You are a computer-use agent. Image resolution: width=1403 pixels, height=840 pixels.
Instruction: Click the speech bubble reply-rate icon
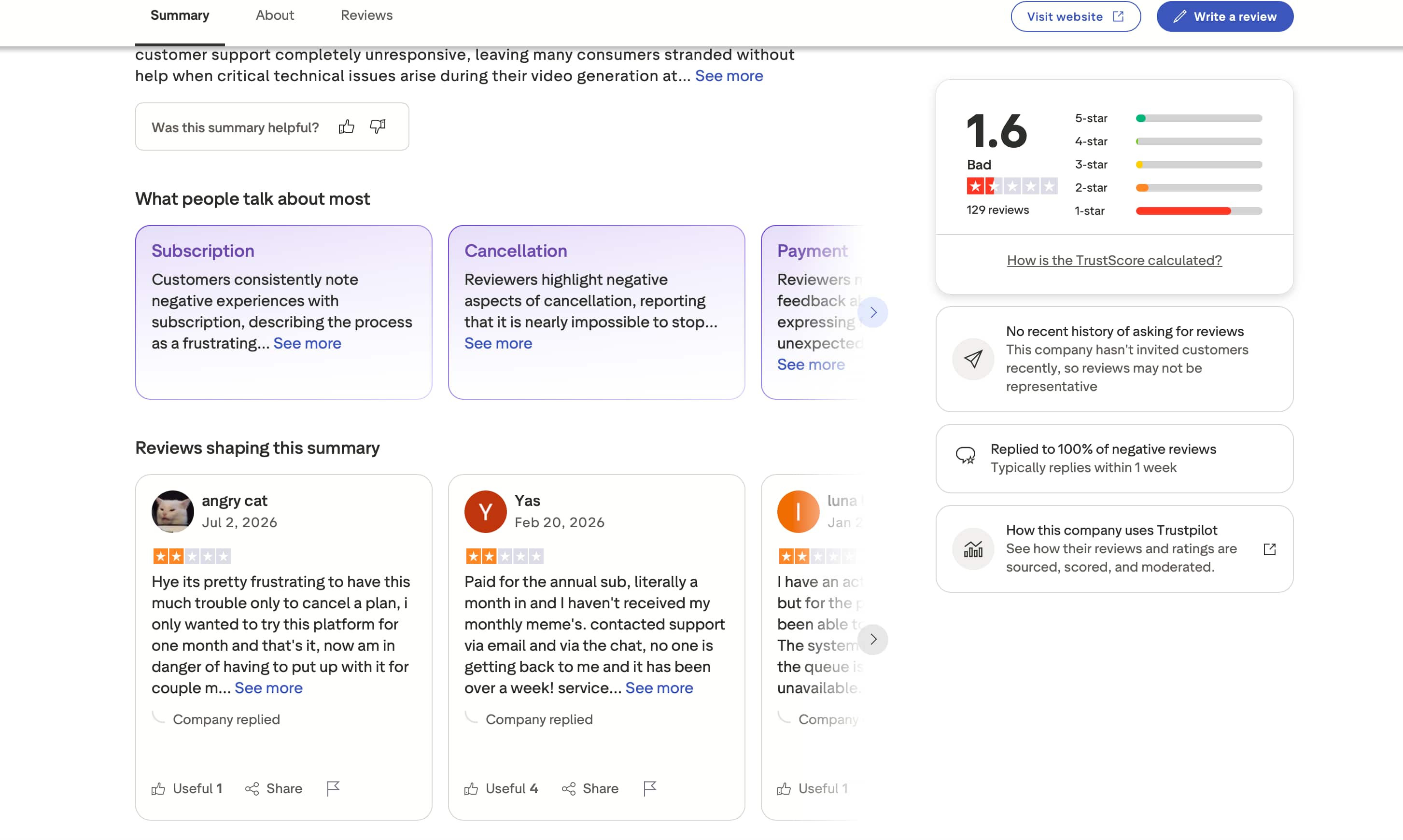pyautogui.click(x=966, y=456)
